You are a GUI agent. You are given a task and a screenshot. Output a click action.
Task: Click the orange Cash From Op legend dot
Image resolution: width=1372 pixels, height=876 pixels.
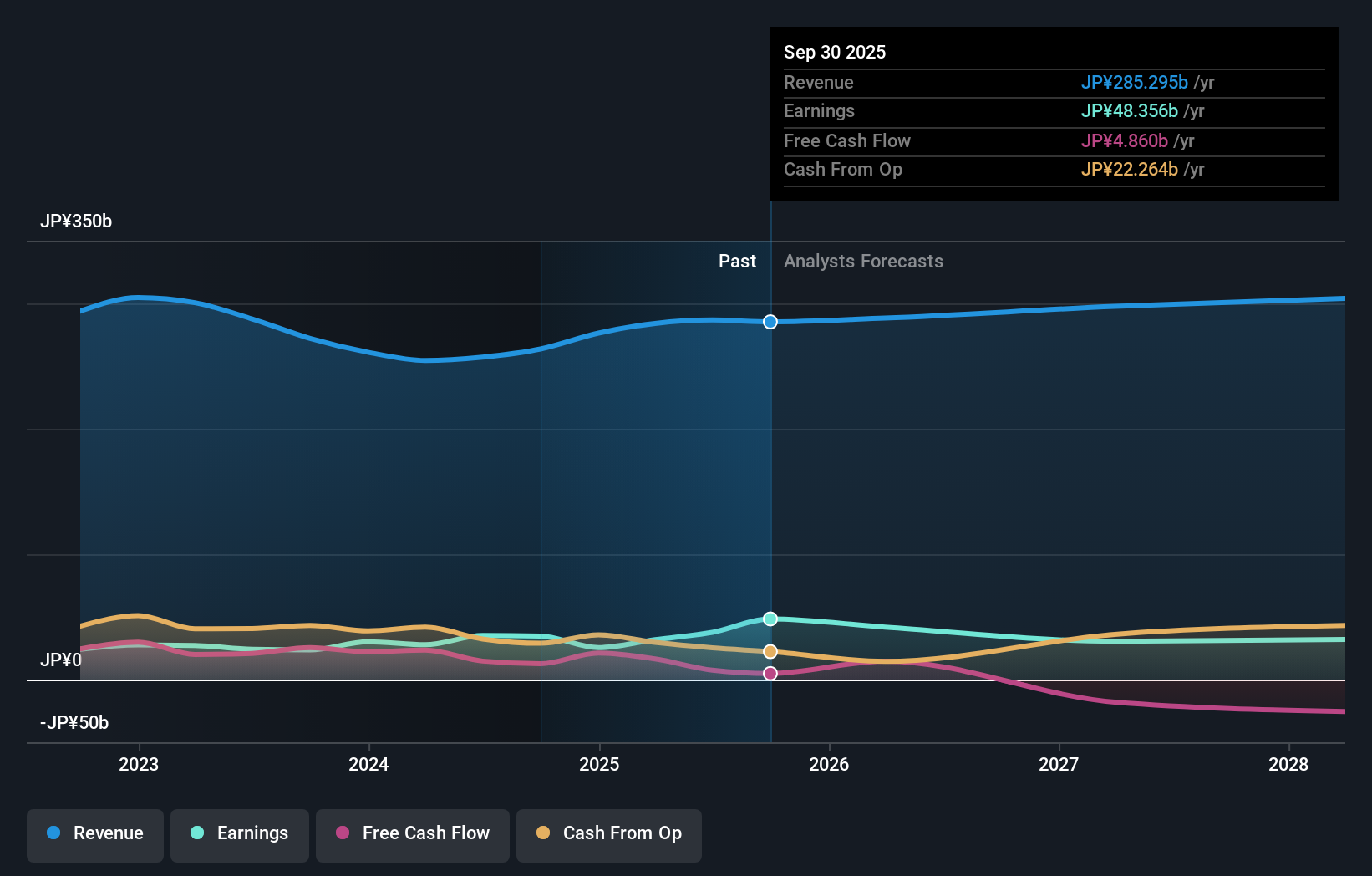[x=544, y=833]
